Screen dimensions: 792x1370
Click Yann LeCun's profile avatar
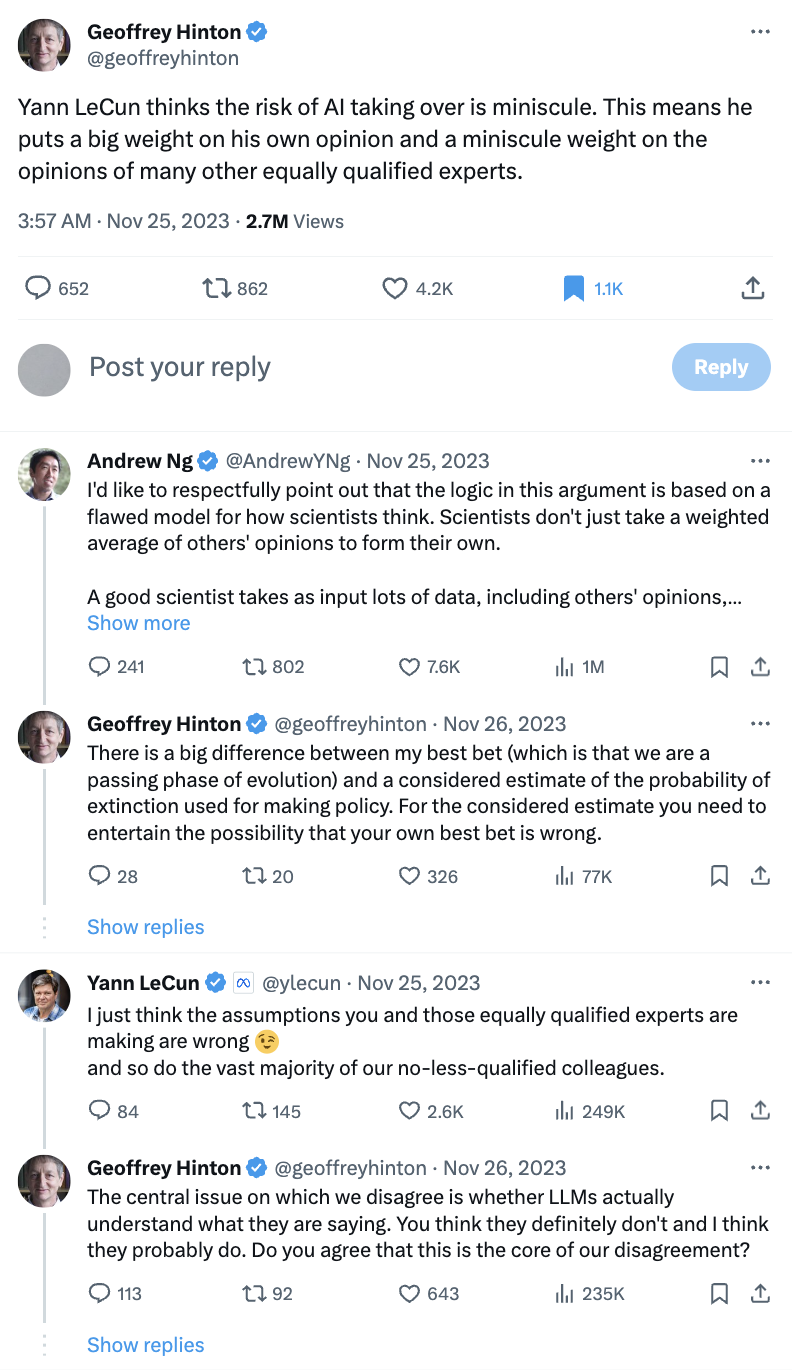tap(44, 994)
